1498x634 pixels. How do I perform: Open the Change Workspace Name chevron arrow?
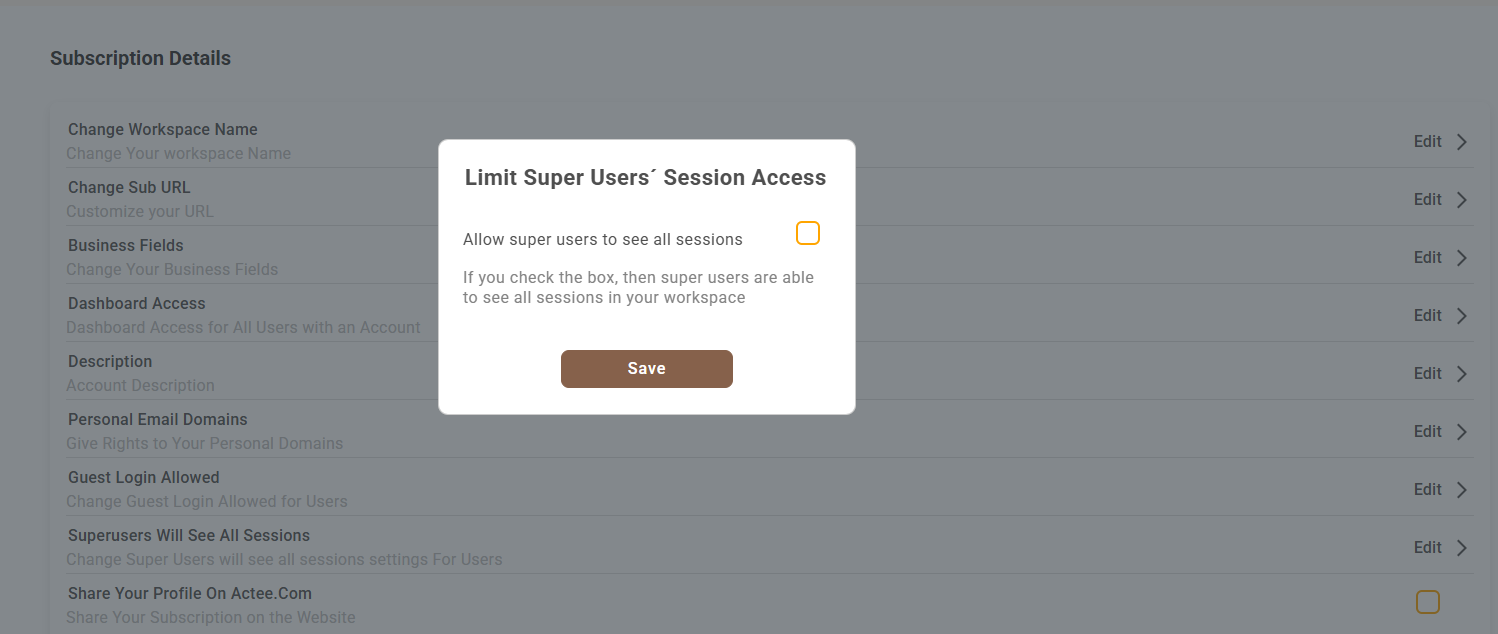point(1462,142)
